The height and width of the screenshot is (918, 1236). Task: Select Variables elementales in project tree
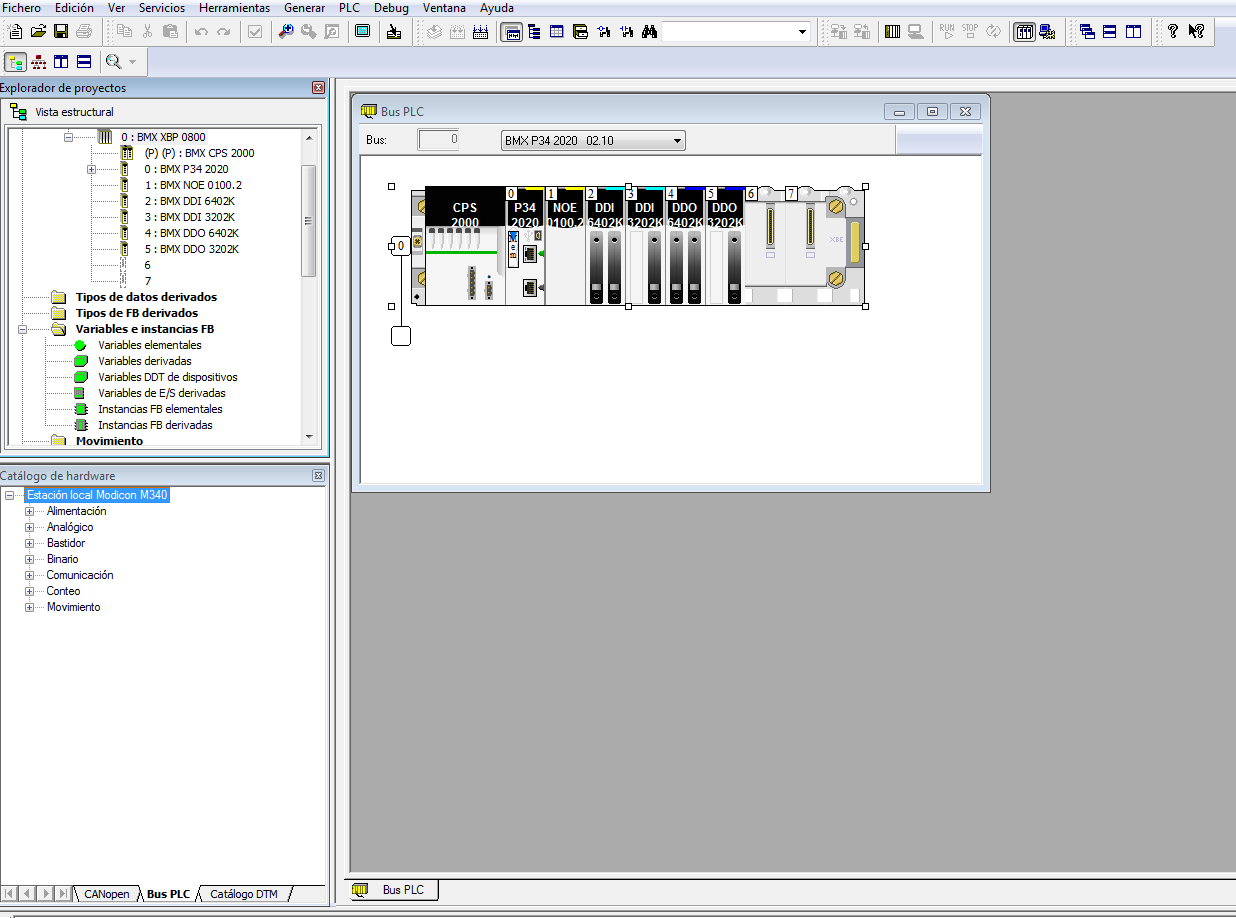pyautogui.click(x=149, y=345)
